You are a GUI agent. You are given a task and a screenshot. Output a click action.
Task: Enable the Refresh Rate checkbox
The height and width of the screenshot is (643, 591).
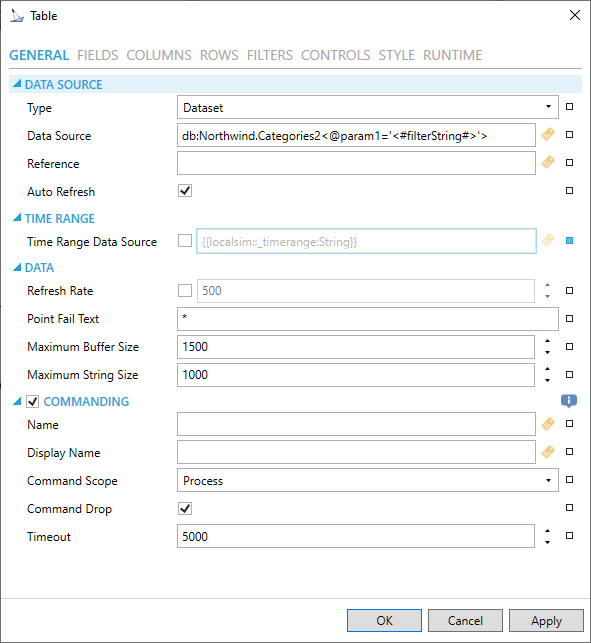(x=185, y=291)
